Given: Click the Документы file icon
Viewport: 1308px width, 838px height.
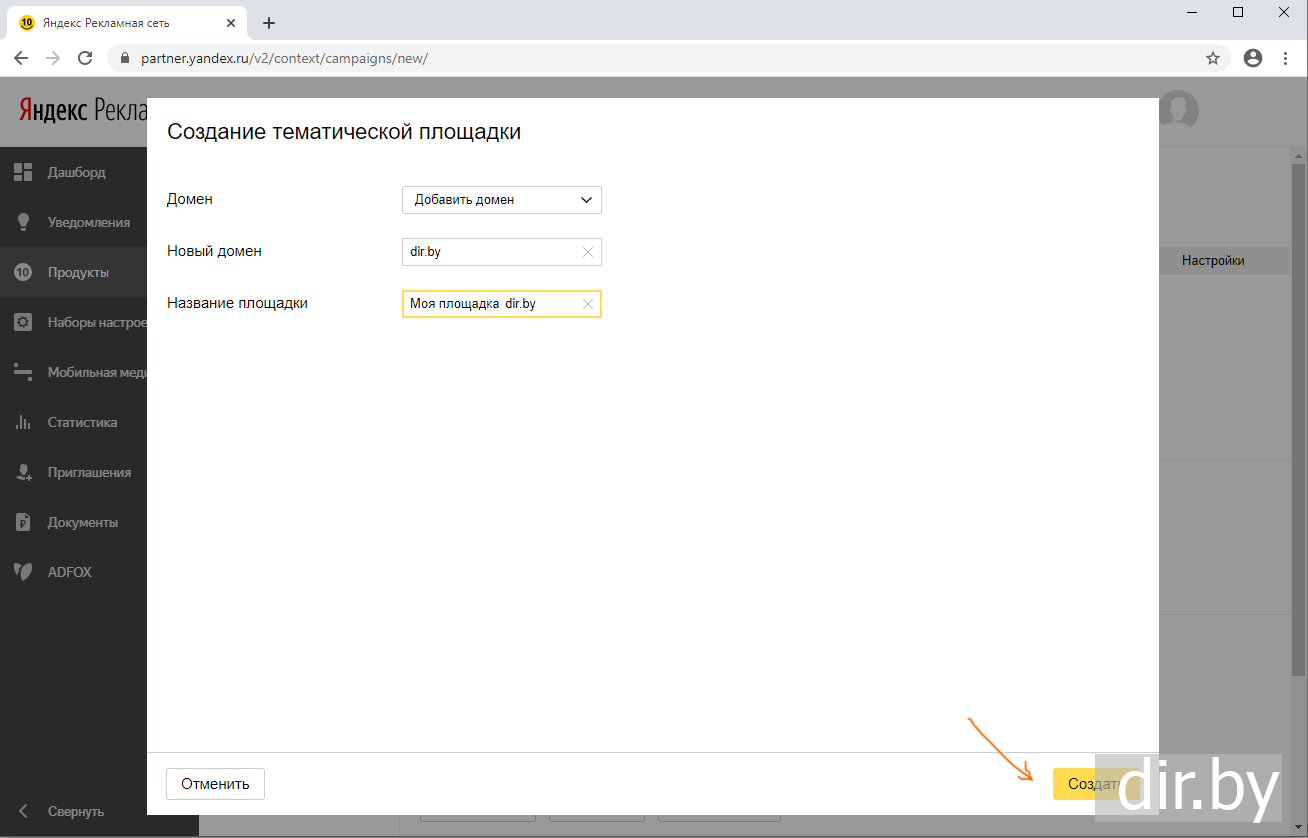Looking at the screenshot, I should click(x=23, y=522).
